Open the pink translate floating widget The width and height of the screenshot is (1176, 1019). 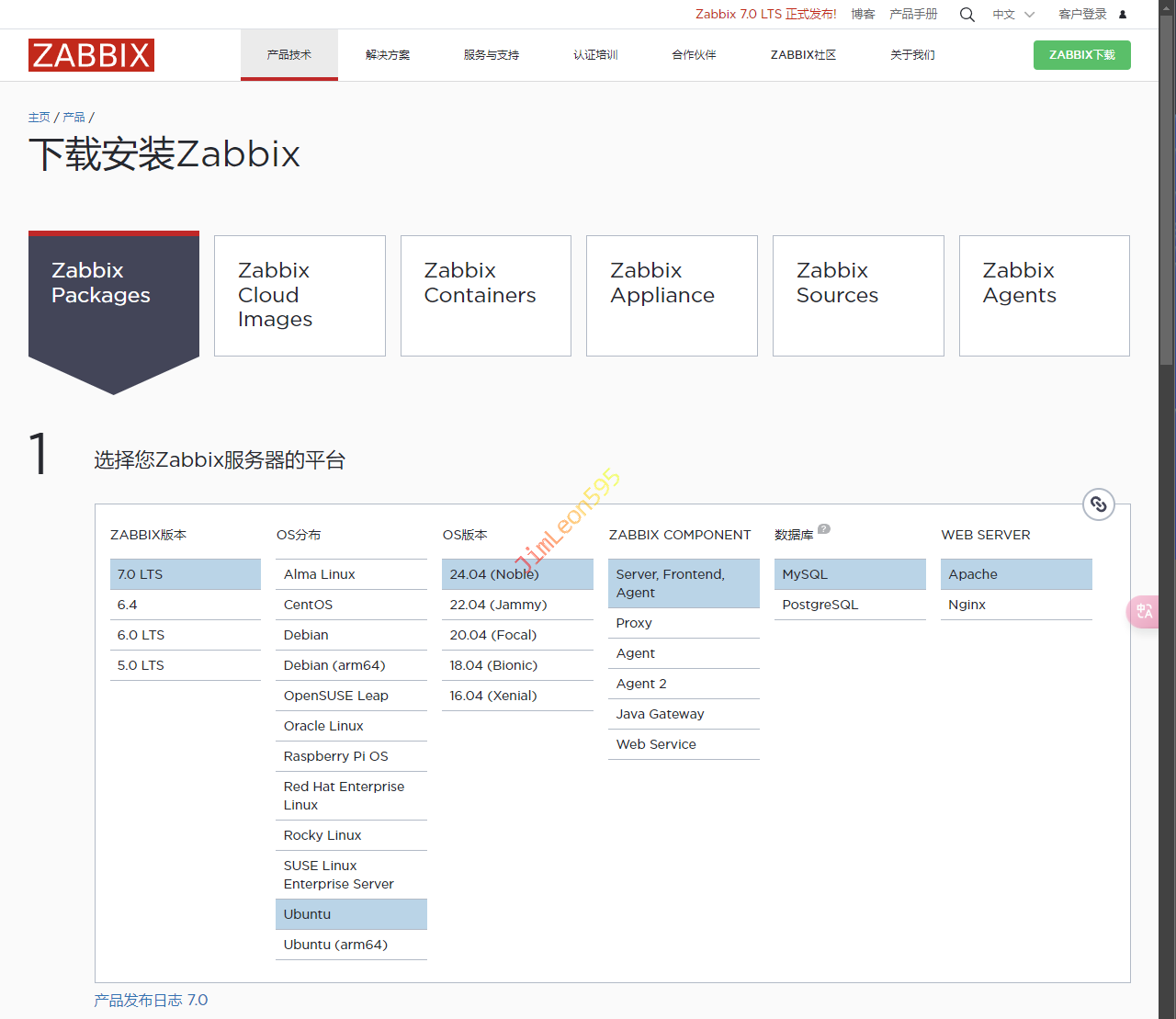[1144, 611]
